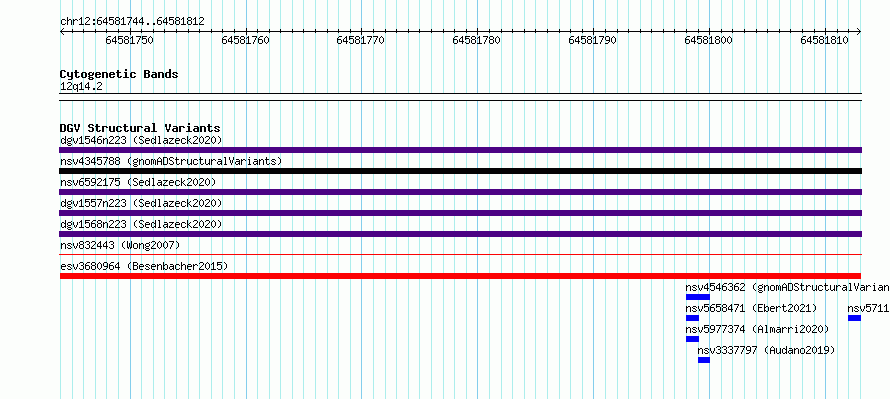Click the 12q14.2 cytogenetic band line
The image size is (890, 399).
point(460,97)
